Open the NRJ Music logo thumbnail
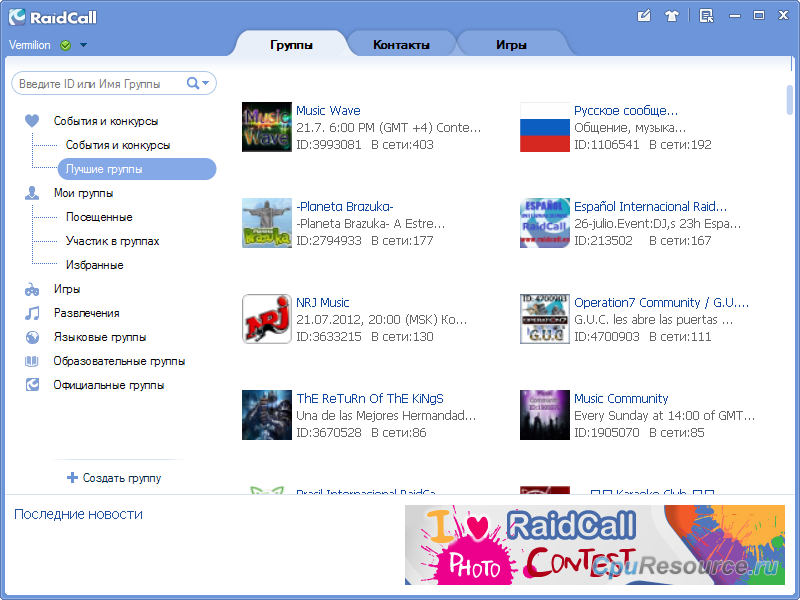800x600 pixels. coord(267,319)
